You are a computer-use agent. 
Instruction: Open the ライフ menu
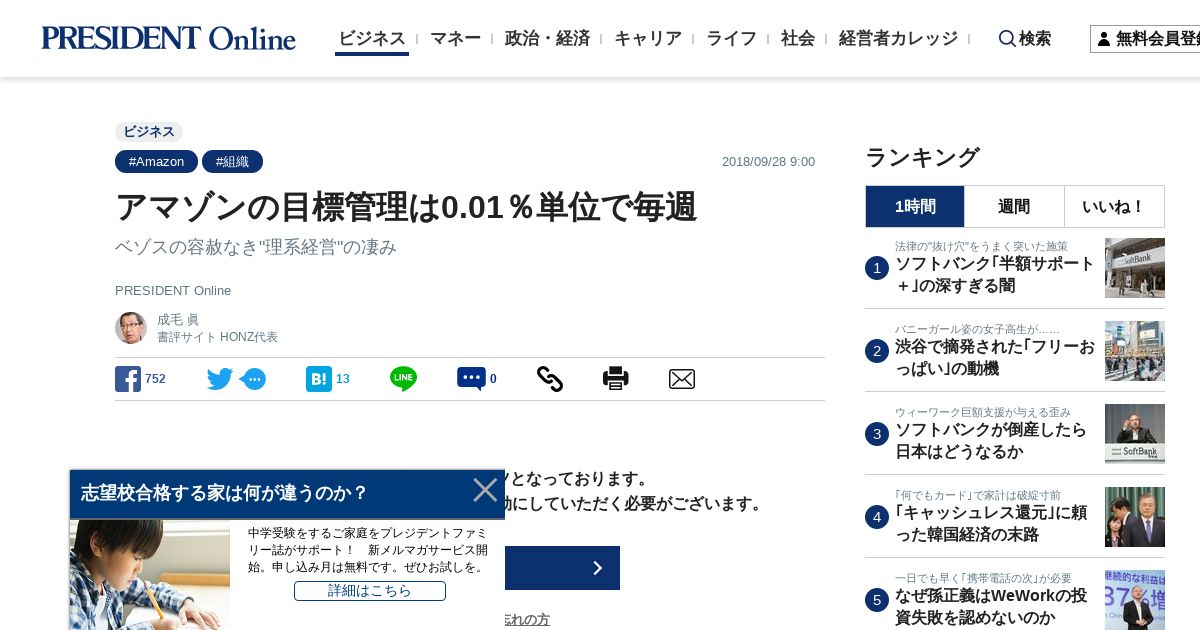[731, 38]
